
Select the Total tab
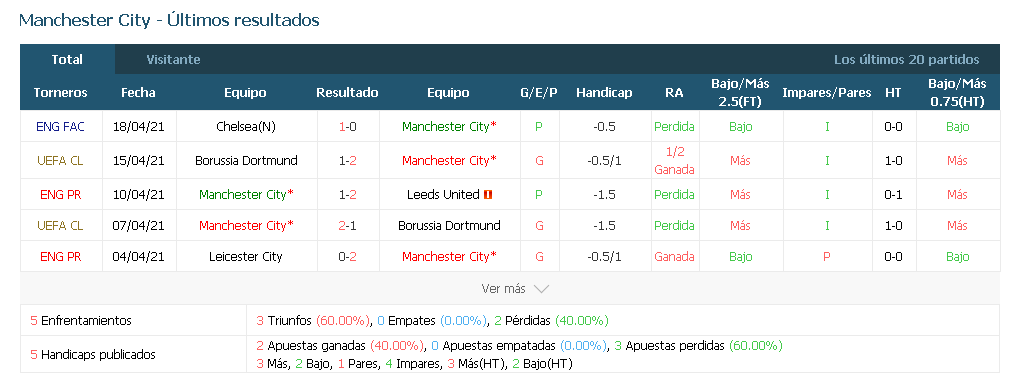(67, 60)
